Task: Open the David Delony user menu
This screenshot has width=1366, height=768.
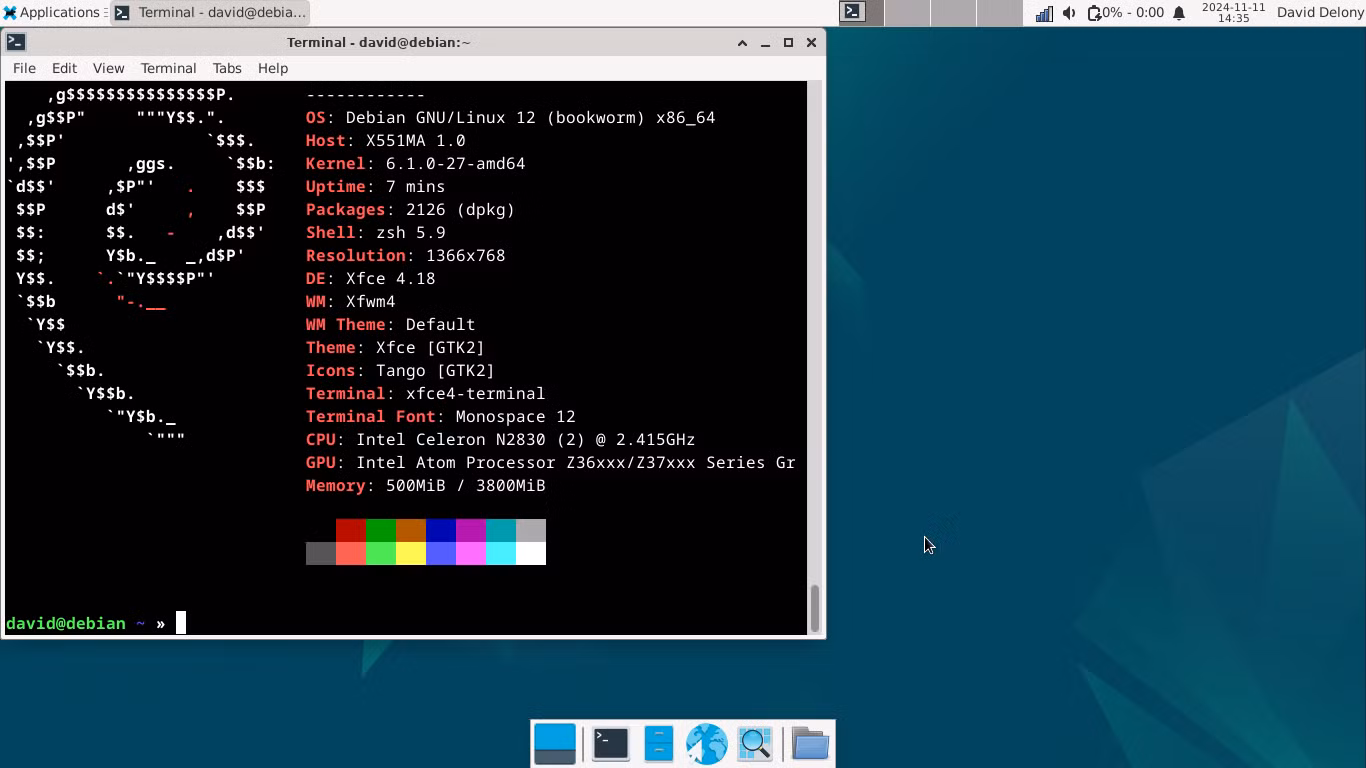Action: tap(1318, 13)
